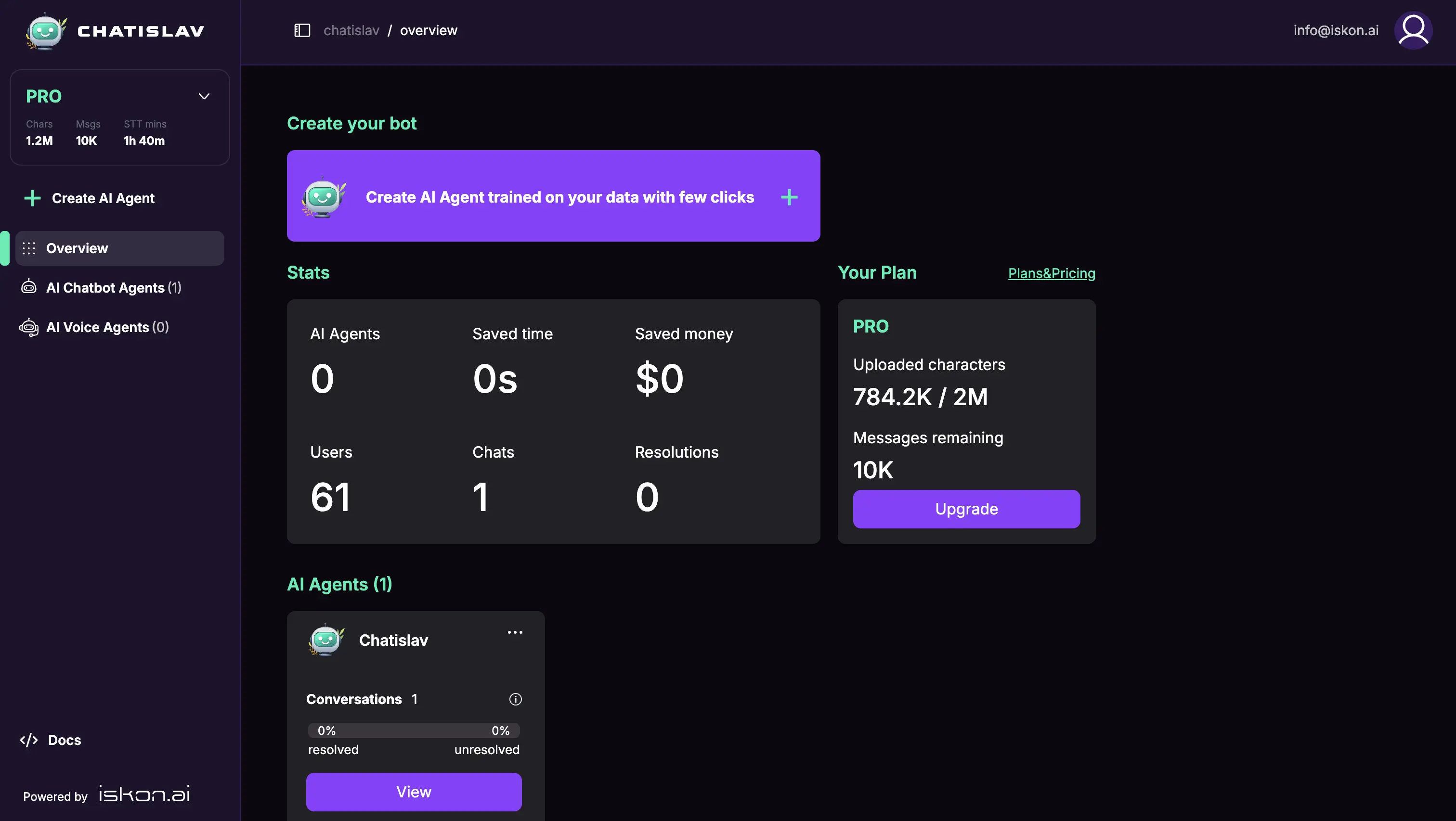1456x821 pixels.
Task: Click the Users count 61
Action: 330,497
